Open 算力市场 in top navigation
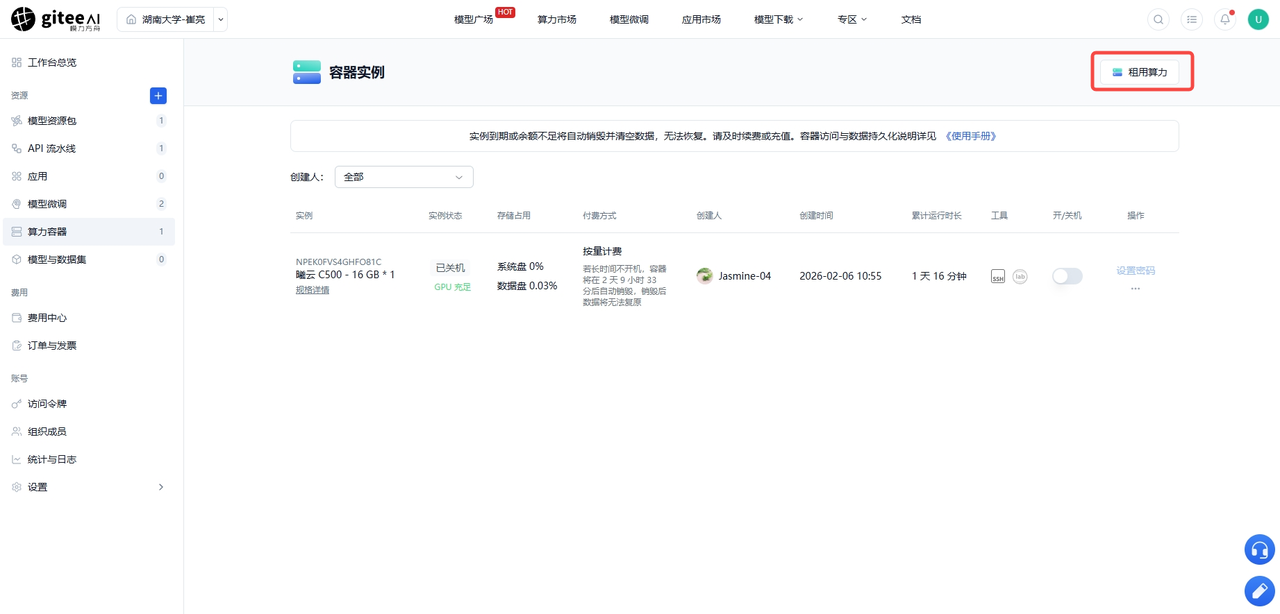The image size is (1280, 614). [x=557, y=19]
